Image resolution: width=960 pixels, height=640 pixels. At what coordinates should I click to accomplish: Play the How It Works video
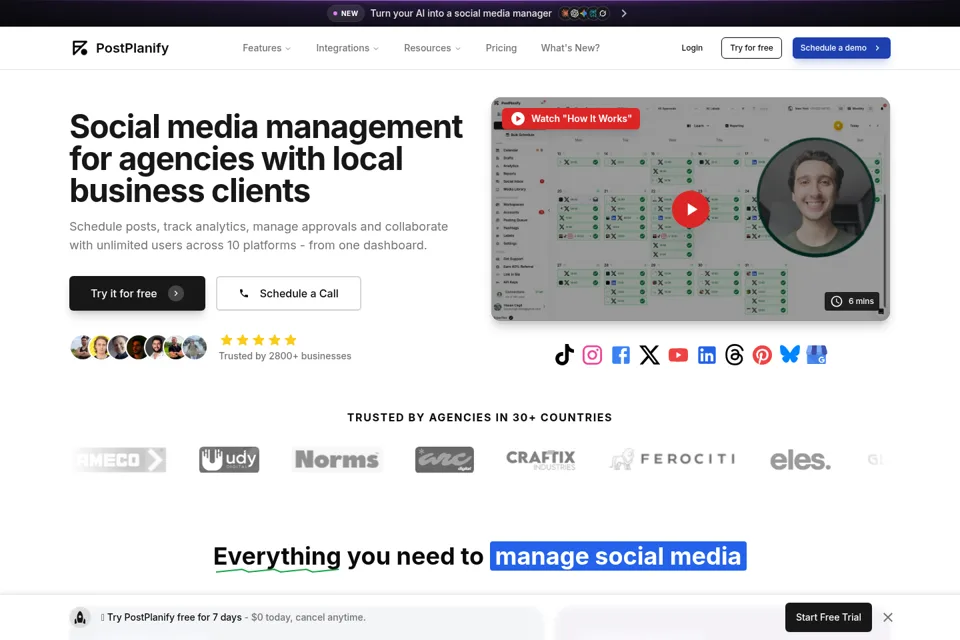point(691,209)
